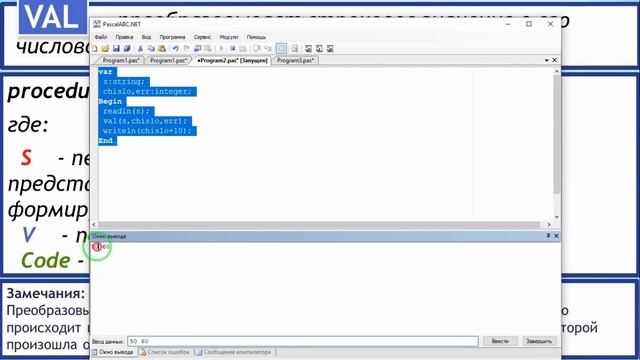
Task: Open the Правка menu
Action: (124, 37)
